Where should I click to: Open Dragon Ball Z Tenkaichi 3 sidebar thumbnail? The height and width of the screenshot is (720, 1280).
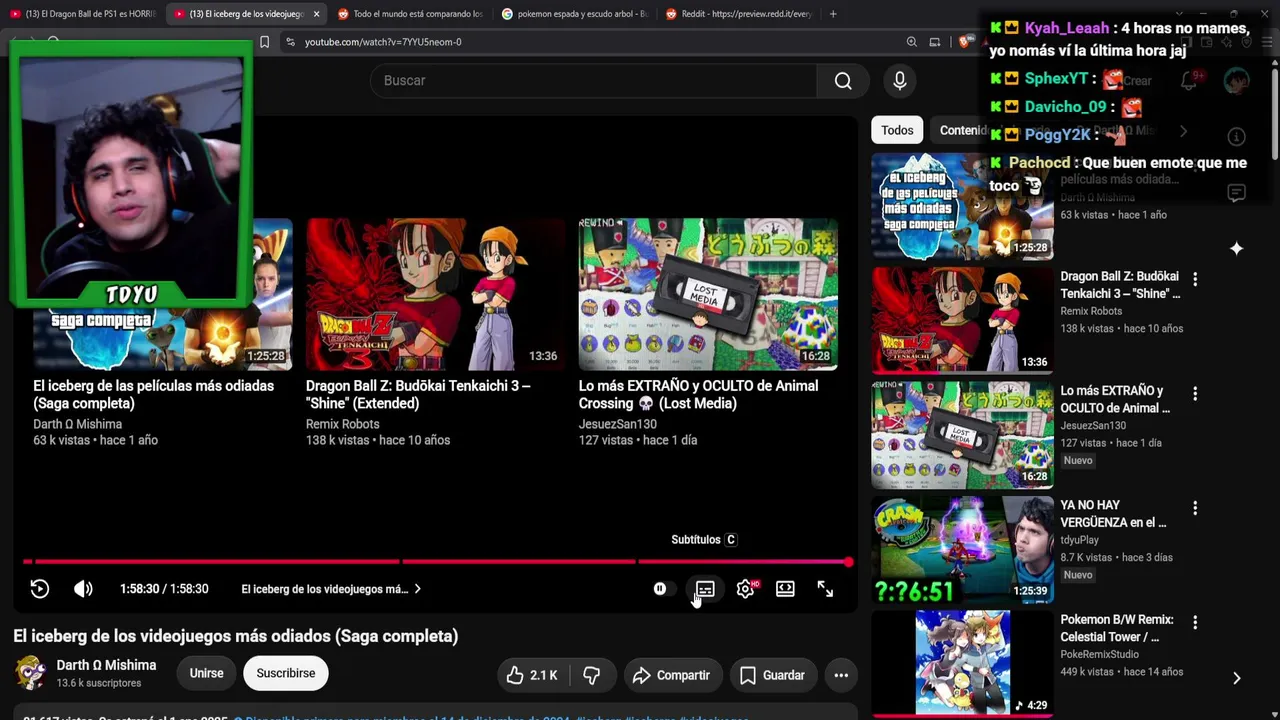point(962,320)
